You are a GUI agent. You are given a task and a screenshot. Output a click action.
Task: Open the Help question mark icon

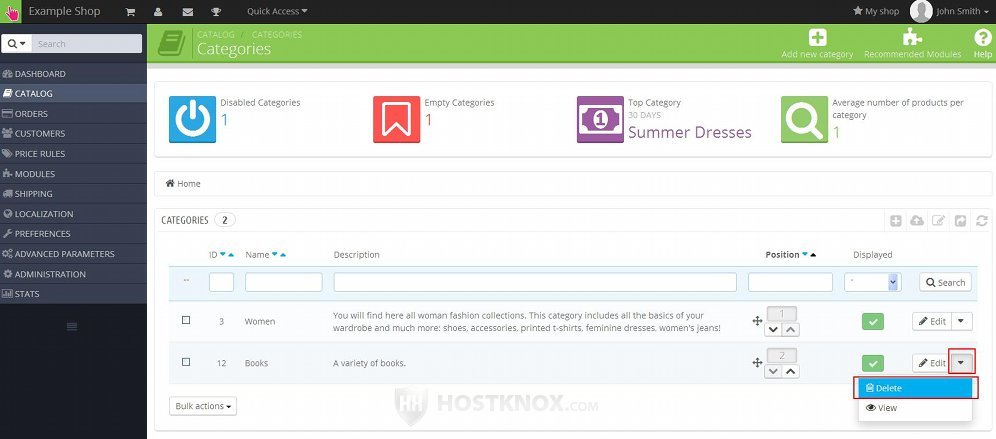pyautogui.click(x=983, y=37)
